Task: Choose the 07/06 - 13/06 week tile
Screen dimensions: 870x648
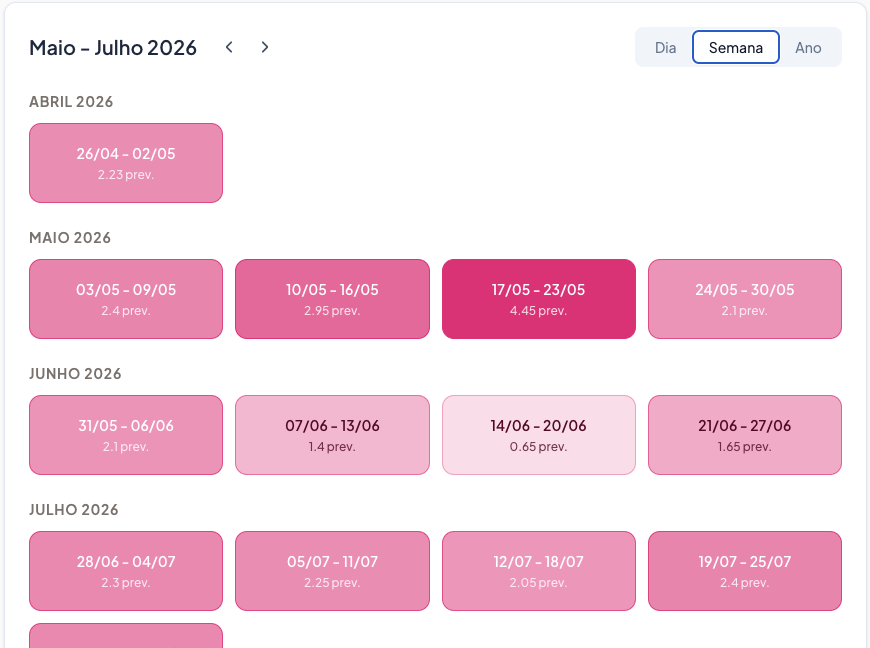Action: point(332,435)
